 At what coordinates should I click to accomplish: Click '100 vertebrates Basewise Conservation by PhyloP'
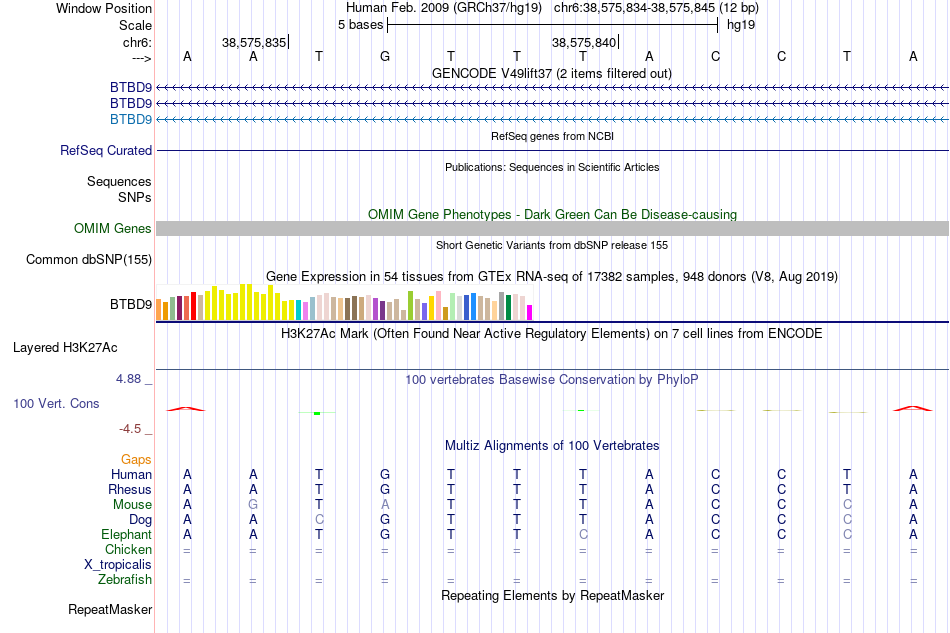(552, 380)
